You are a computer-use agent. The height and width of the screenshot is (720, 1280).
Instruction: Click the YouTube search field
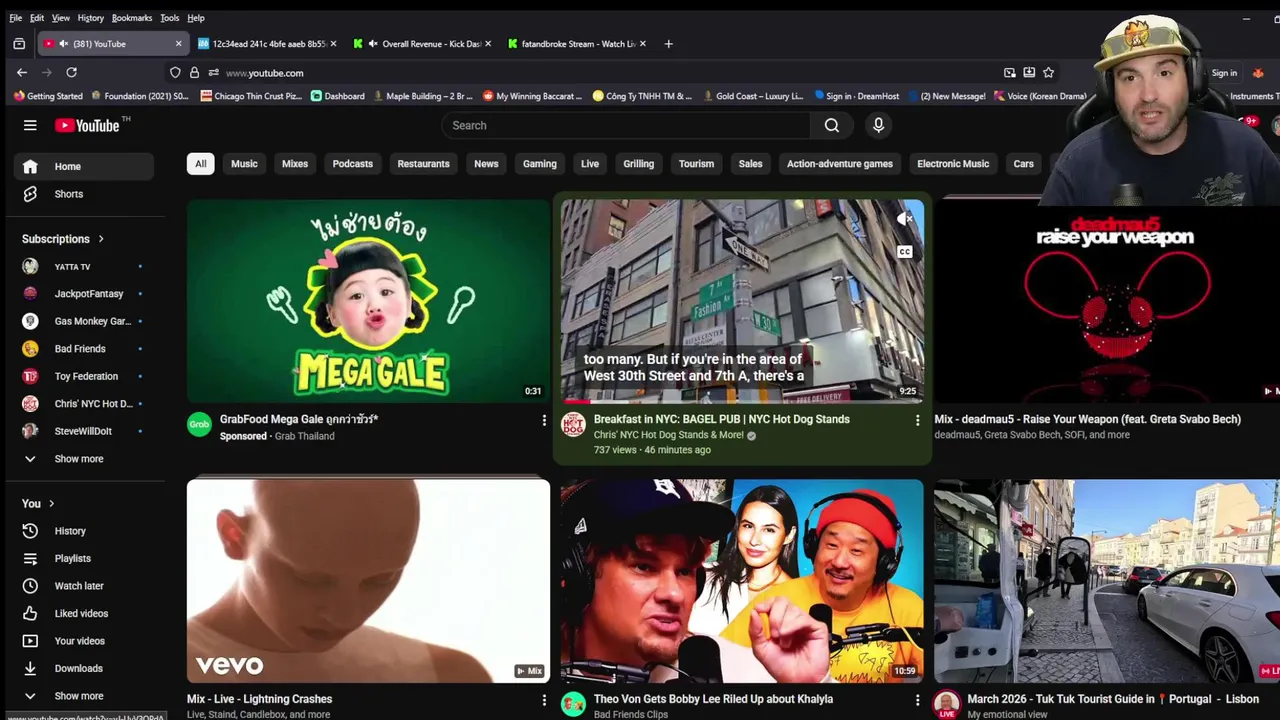click(627, 125)
